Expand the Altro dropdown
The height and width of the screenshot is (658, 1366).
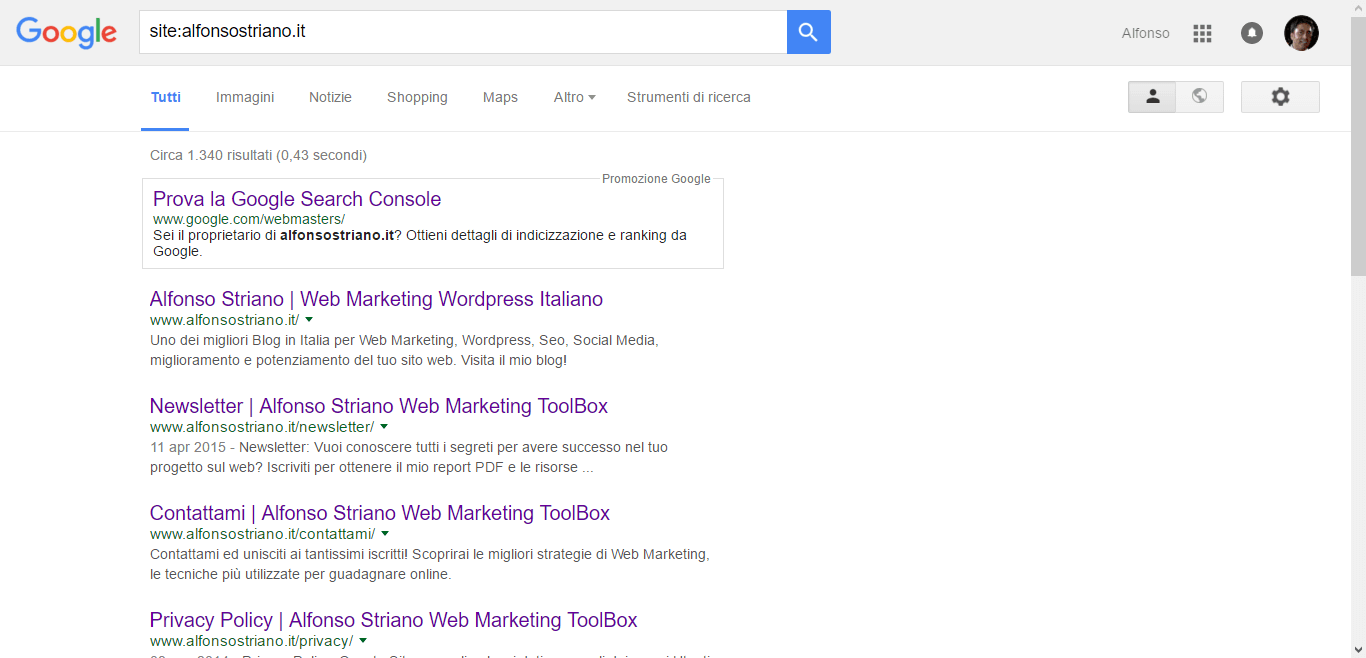point(574,97)
